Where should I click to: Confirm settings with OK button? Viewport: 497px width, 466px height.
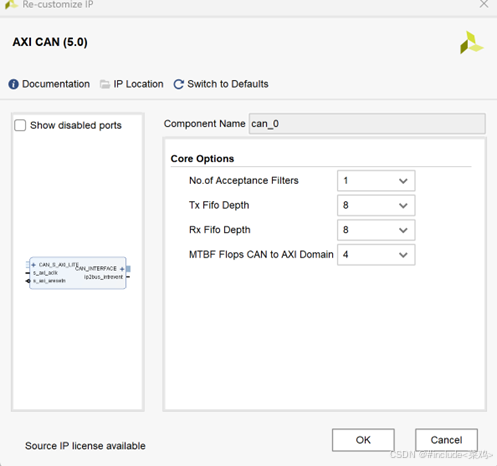(x=363, y=440)
